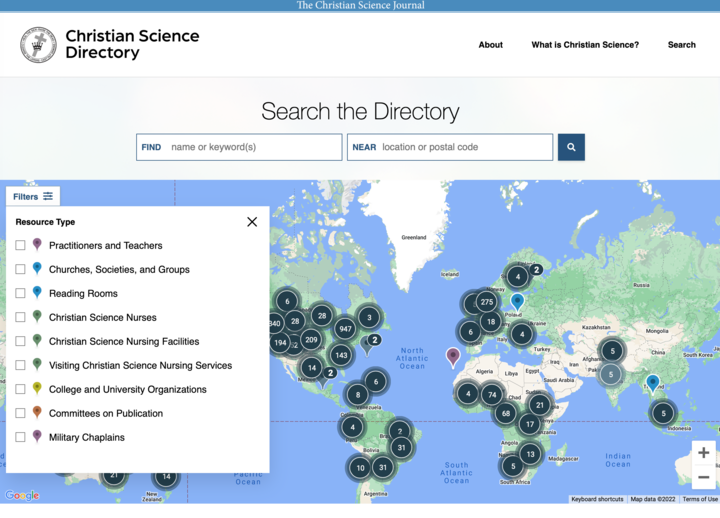This screenshot has width=720, height=518.
Task: Check Churches, Societies, and Groups filter
Action: (20, 269)
